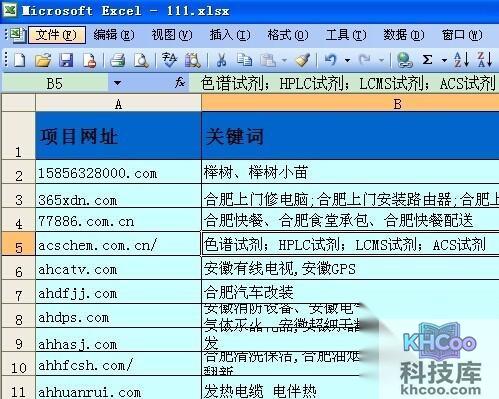
Task: Click the formula bar text 色谱试剂
Action: pyautogui.click(x=232, y=83)
